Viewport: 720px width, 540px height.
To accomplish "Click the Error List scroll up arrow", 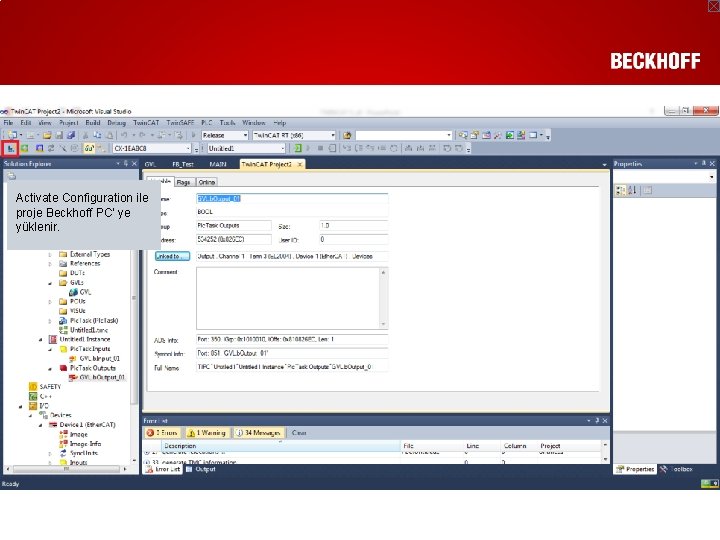I will [x=605, y=445].
